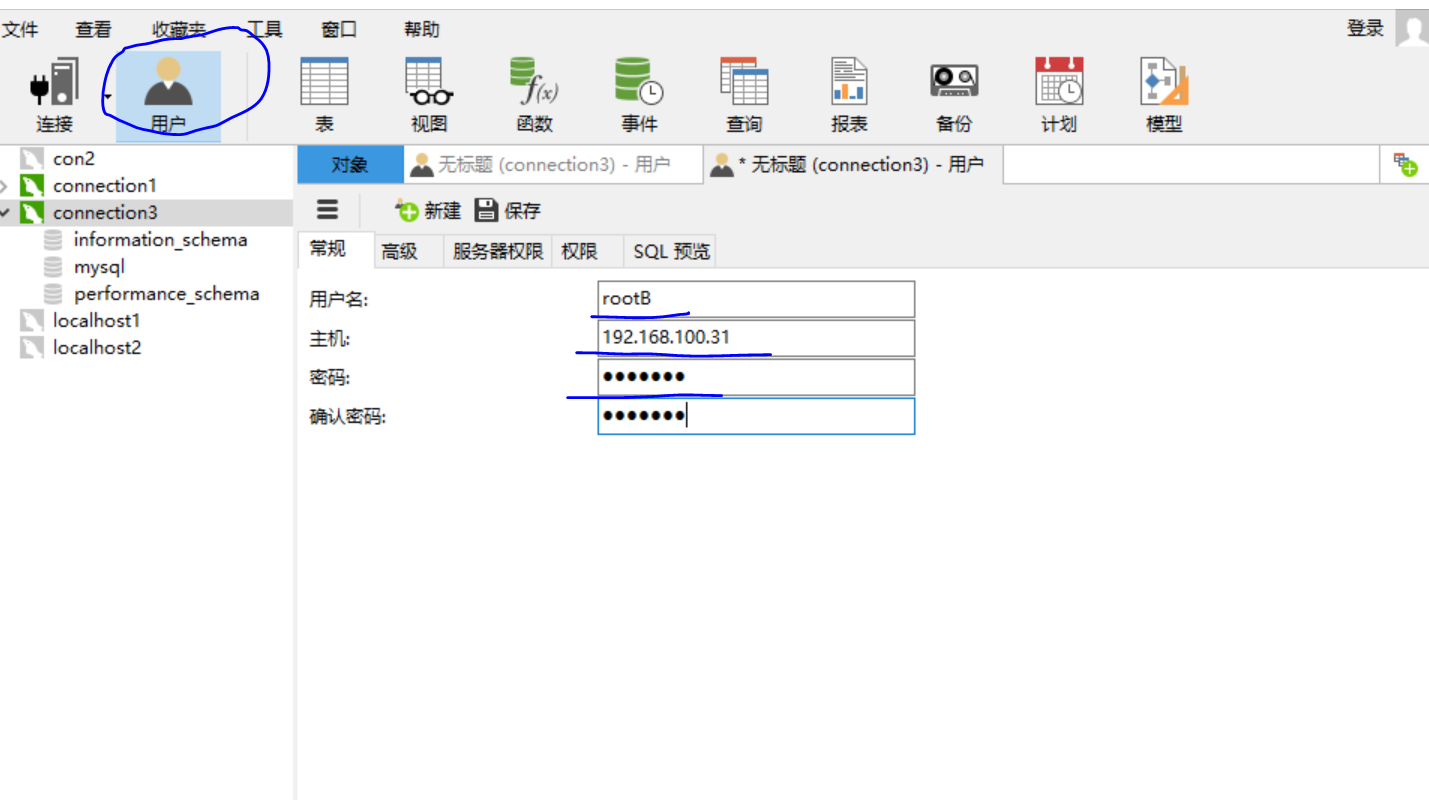Select the modified * 无标题 (connection3) - 用户 tab
This screenshot has width=1429, height=800.
853,165
